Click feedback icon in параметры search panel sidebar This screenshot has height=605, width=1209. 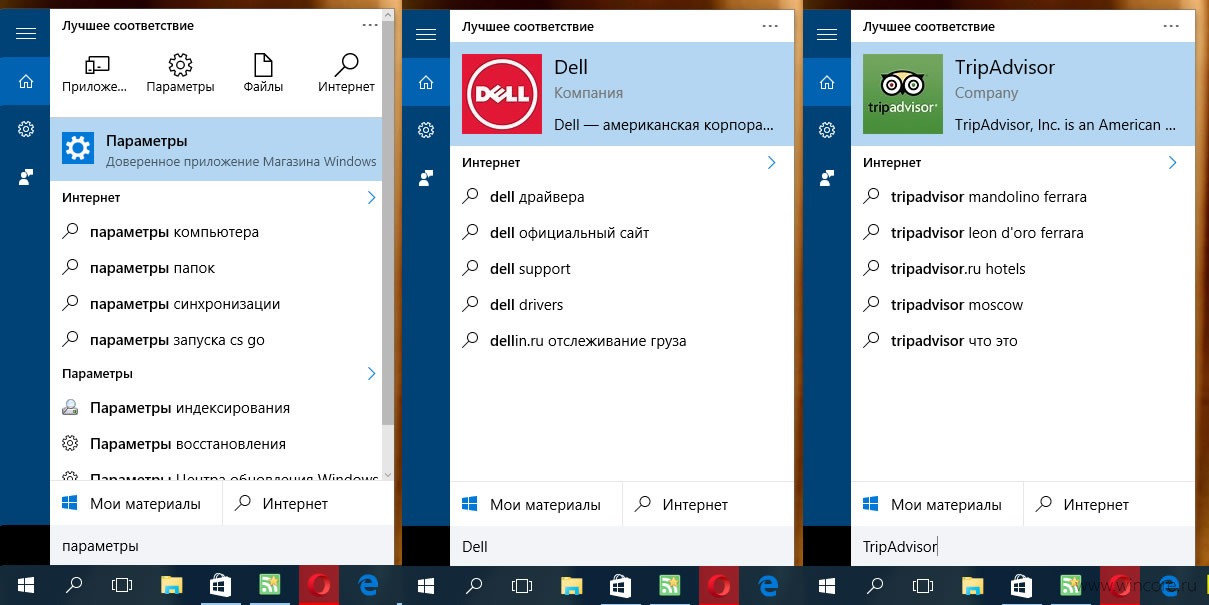pyautogui.click(x=25, y=177)
